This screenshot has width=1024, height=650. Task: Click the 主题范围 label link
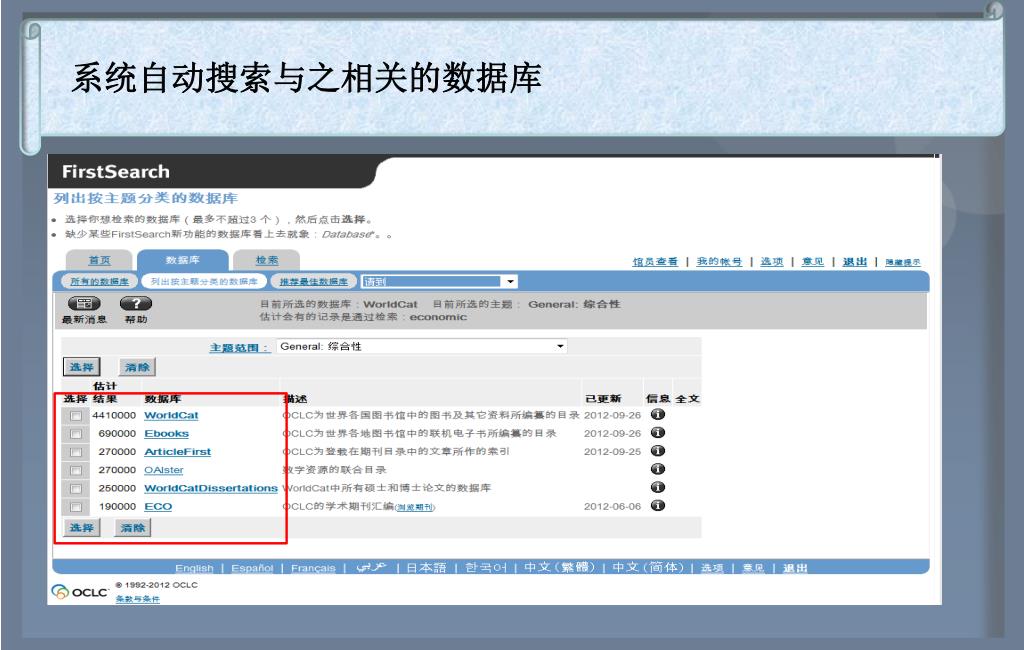pos(239,348)
